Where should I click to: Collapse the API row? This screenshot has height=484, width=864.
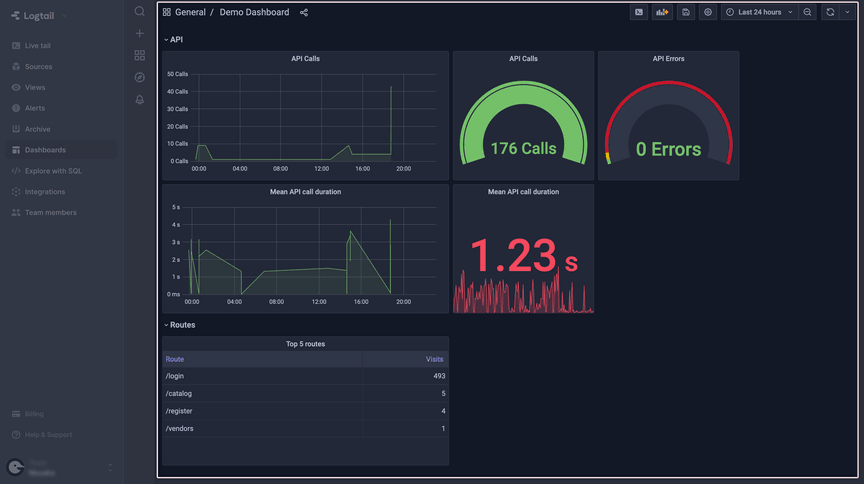[174, 40]
